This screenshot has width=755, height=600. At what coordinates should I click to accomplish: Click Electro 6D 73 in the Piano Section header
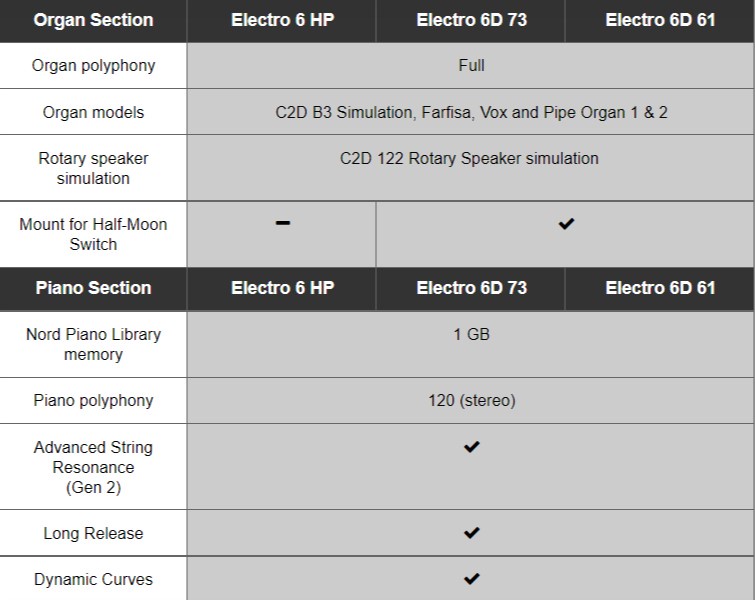[x=472, y=288]
